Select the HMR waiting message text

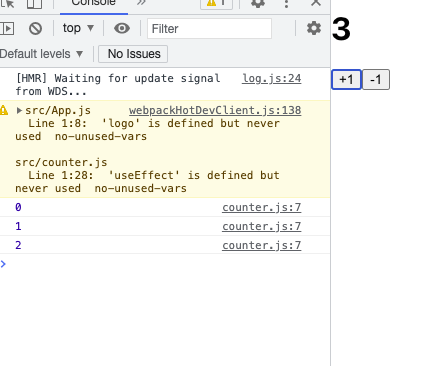118,85
